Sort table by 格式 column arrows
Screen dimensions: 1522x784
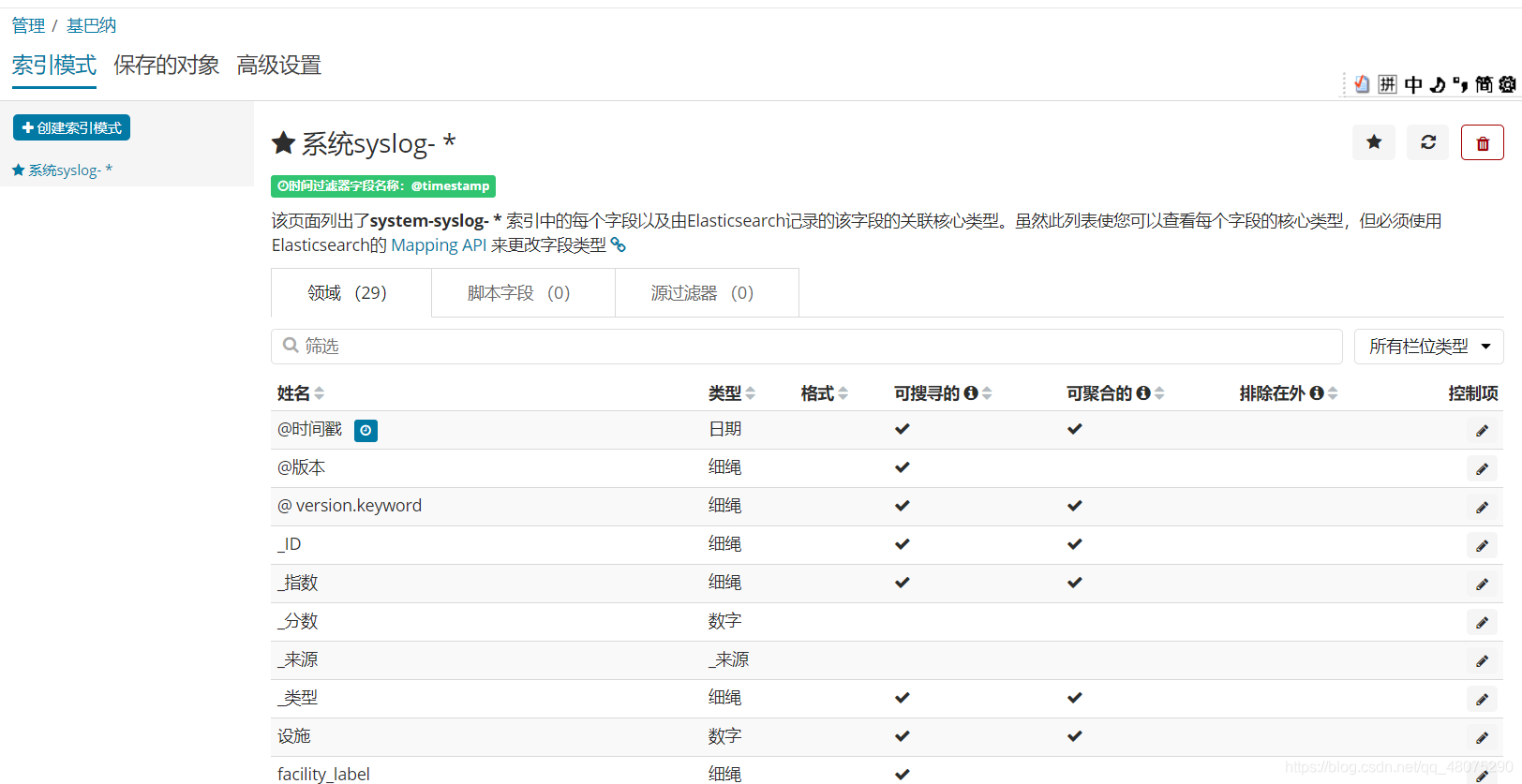coord(843,393)
